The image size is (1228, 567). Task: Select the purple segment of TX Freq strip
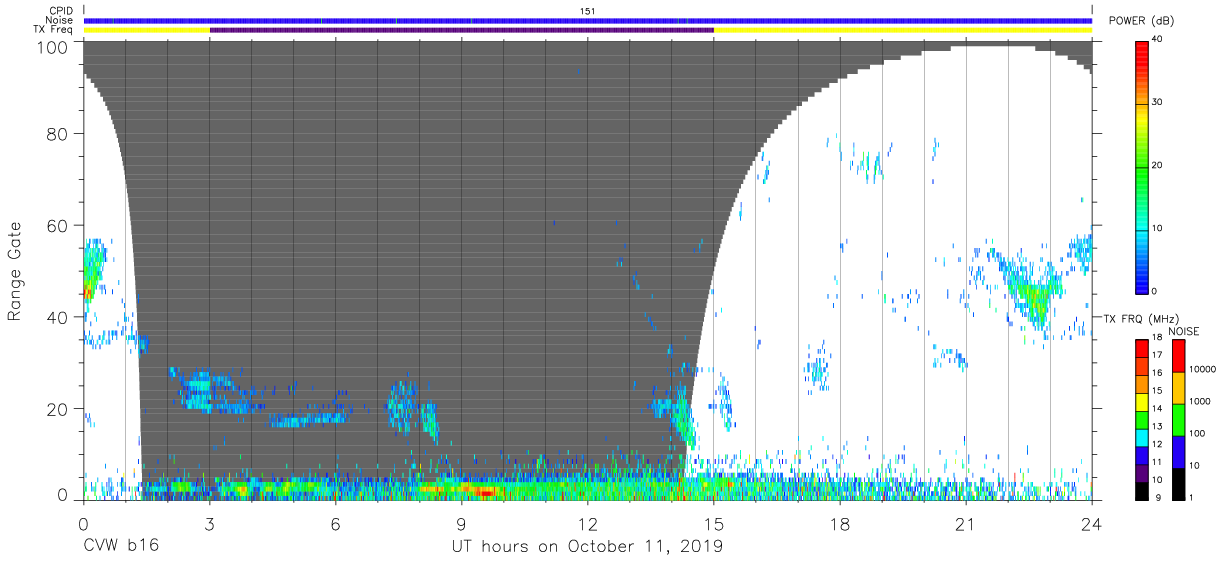(x=462, y=30)
